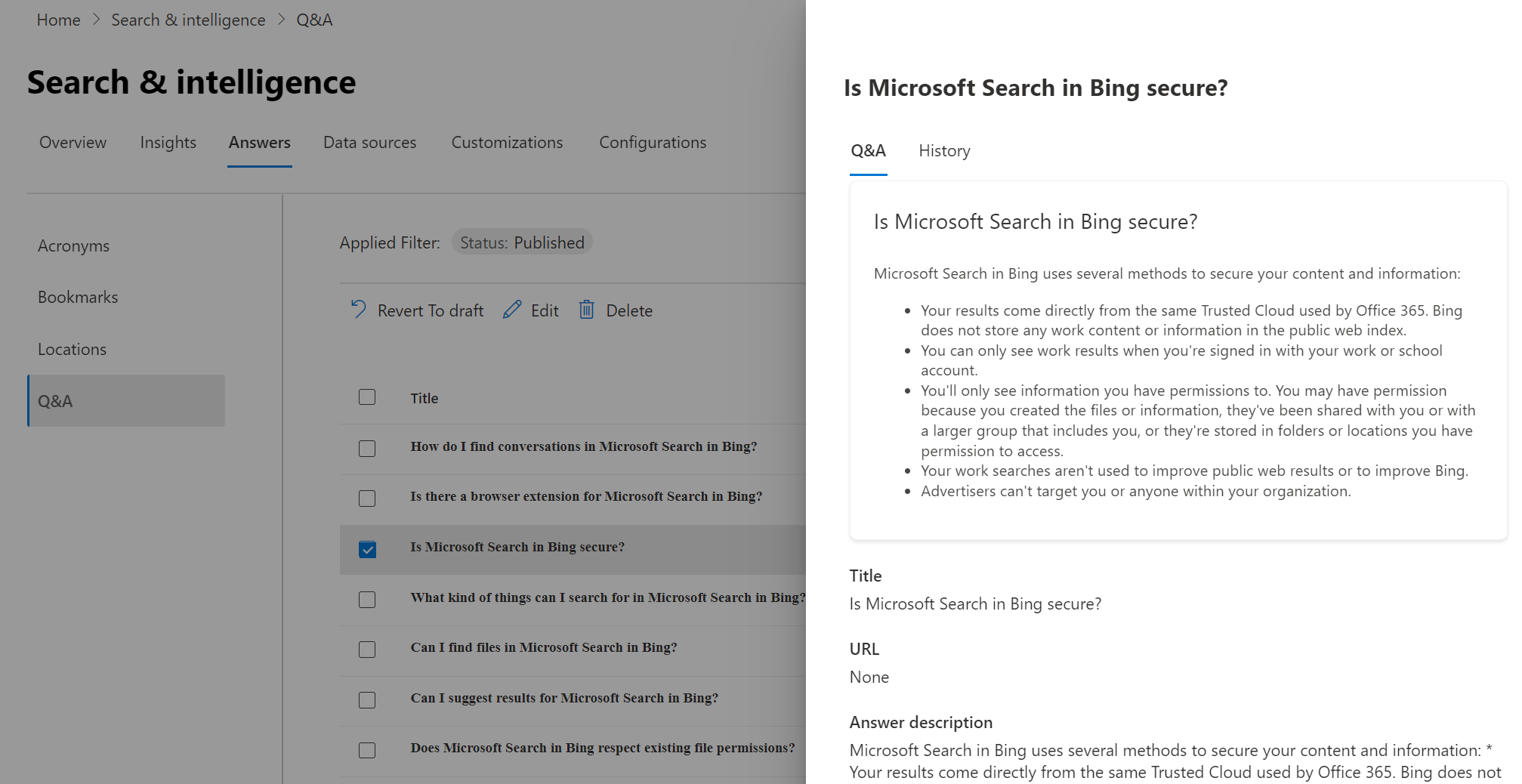The width and height of the screenshot is (1522, 784).
Task: Open 'Is there a browser extension for Microsoft Search in Bing?'
Action: click(x=586, y=496)
